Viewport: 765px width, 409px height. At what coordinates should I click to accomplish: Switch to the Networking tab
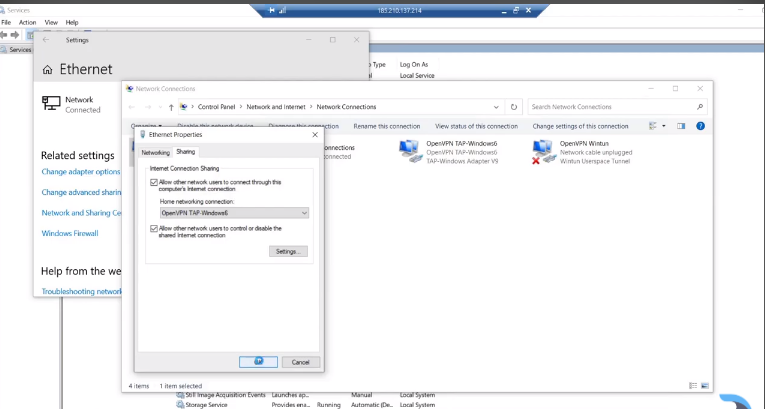click(155, 153)
